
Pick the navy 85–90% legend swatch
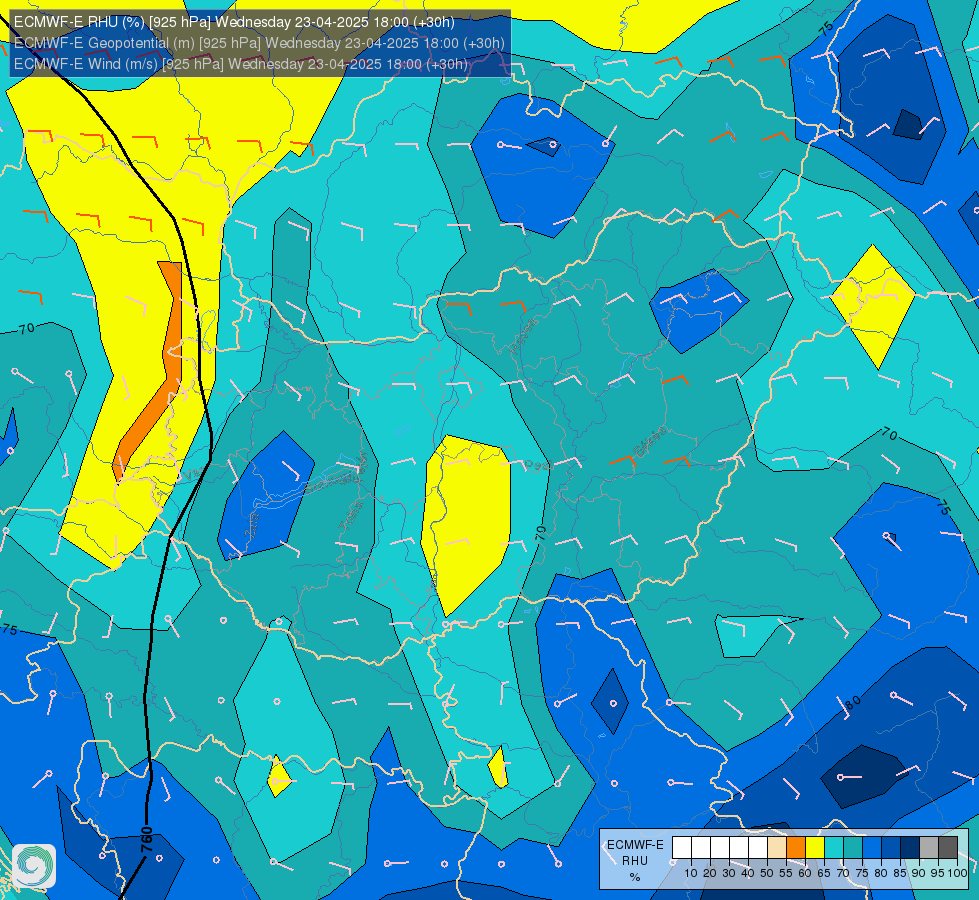(910, 847)
